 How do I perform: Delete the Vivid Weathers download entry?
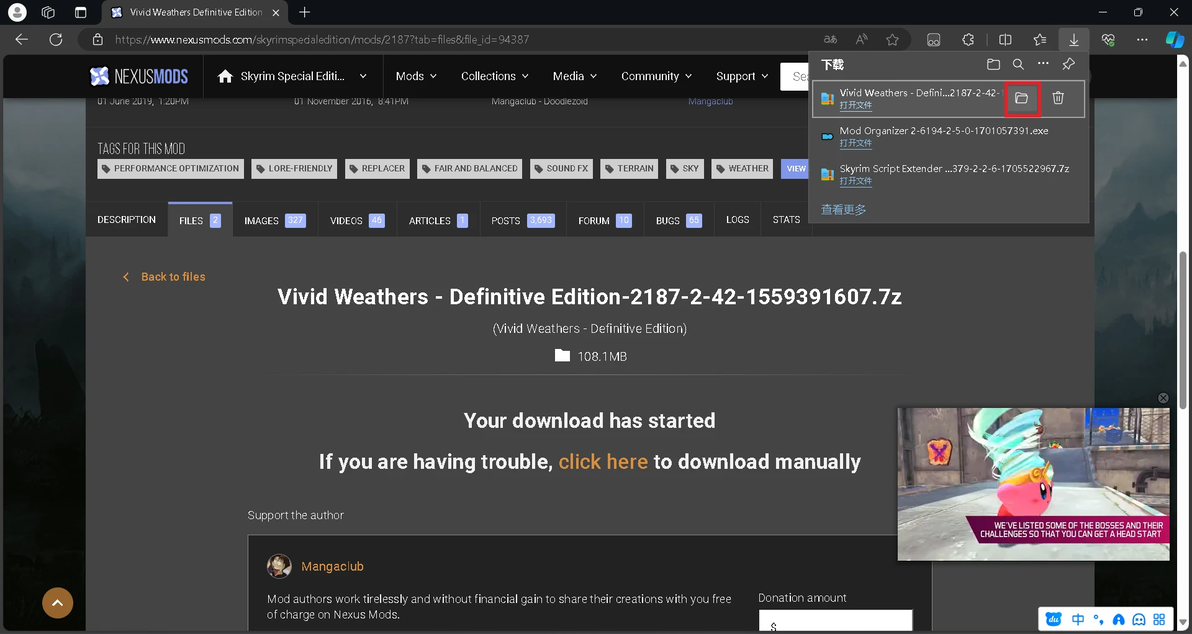[1057, 98]
